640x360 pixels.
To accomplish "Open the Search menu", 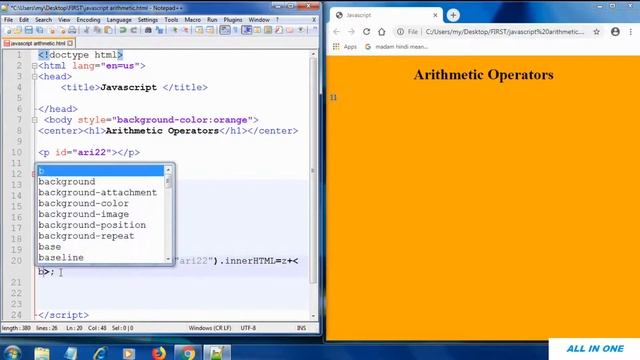I will 43,20.
